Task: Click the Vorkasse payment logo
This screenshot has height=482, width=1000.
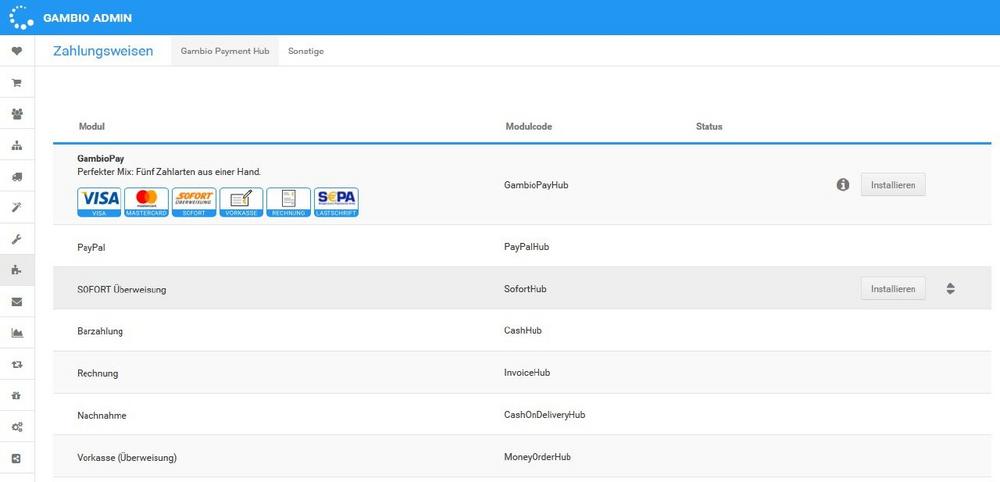Action: pyautogui.click(x=241, y=202)
